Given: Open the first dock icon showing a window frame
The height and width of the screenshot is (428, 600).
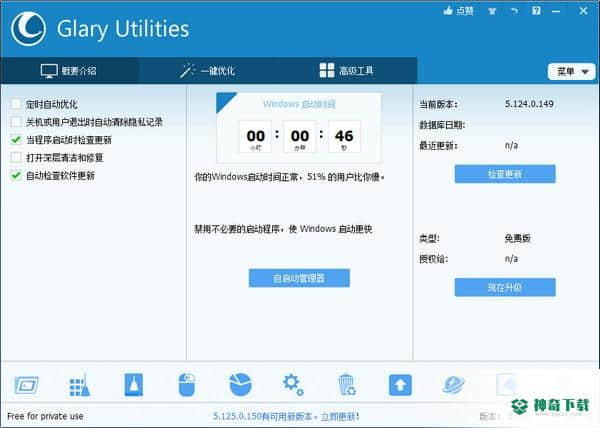Looking at the screenshot, I should click(x=26, y=385).
